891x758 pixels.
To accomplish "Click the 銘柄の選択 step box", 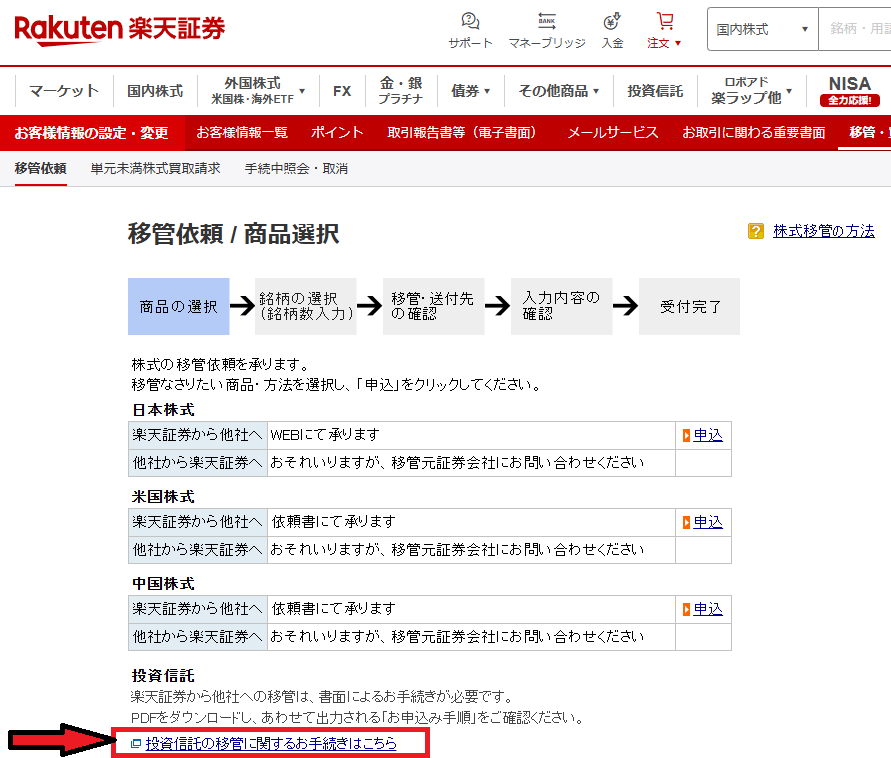I will pos(306,306).
